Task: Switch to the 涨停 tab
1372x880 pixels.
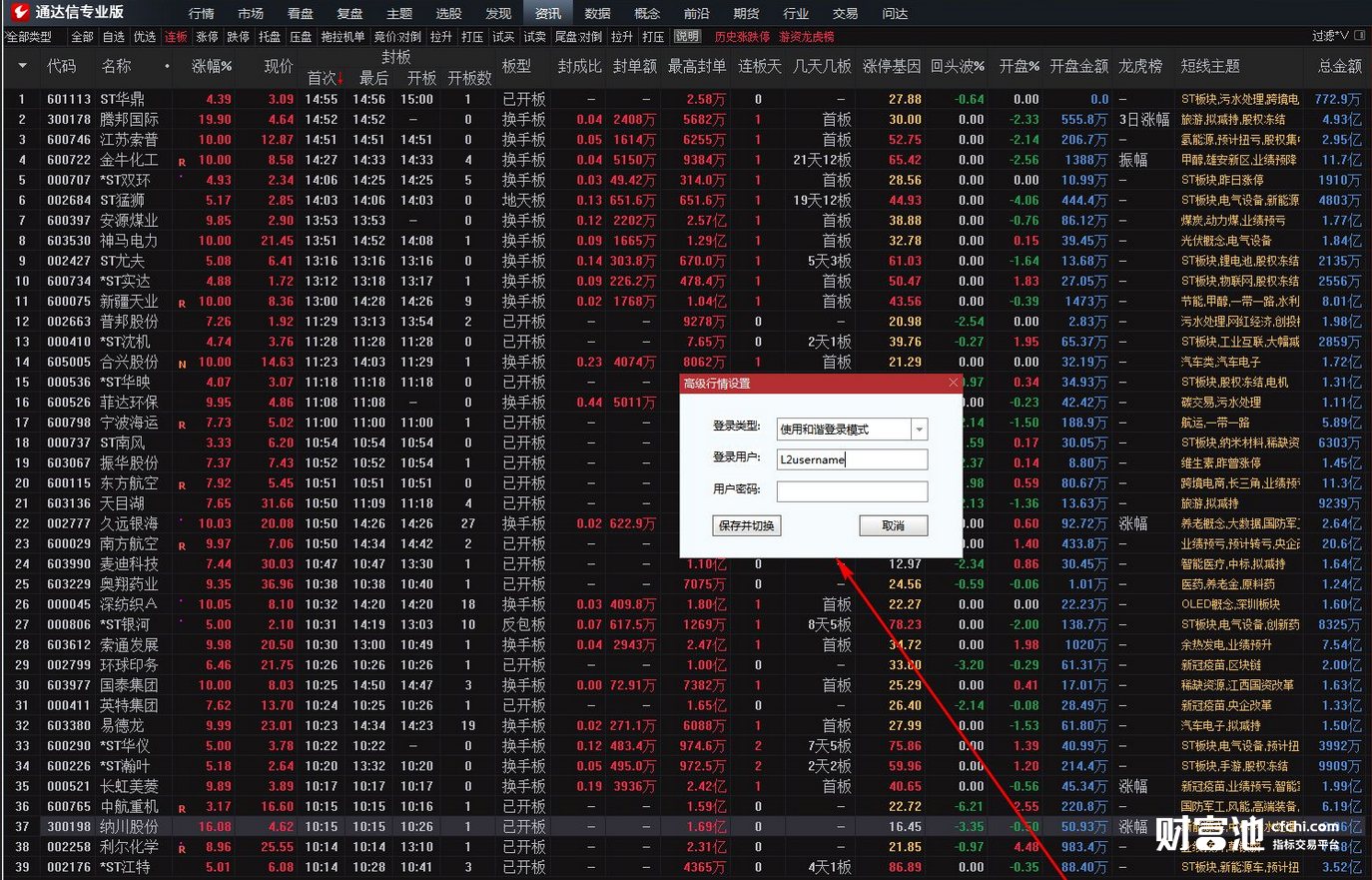Action: point(207,37)
